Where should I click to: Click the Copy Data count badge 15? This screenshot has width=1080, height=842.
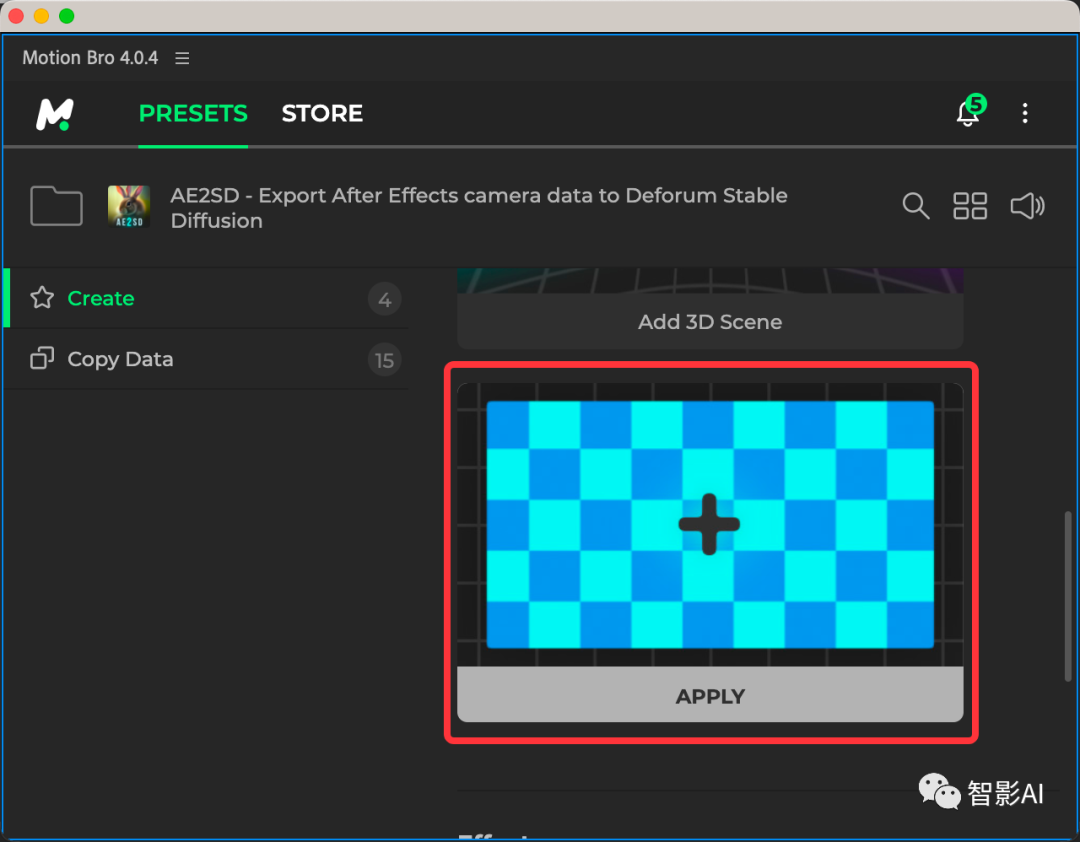click(x=384, y=360)
